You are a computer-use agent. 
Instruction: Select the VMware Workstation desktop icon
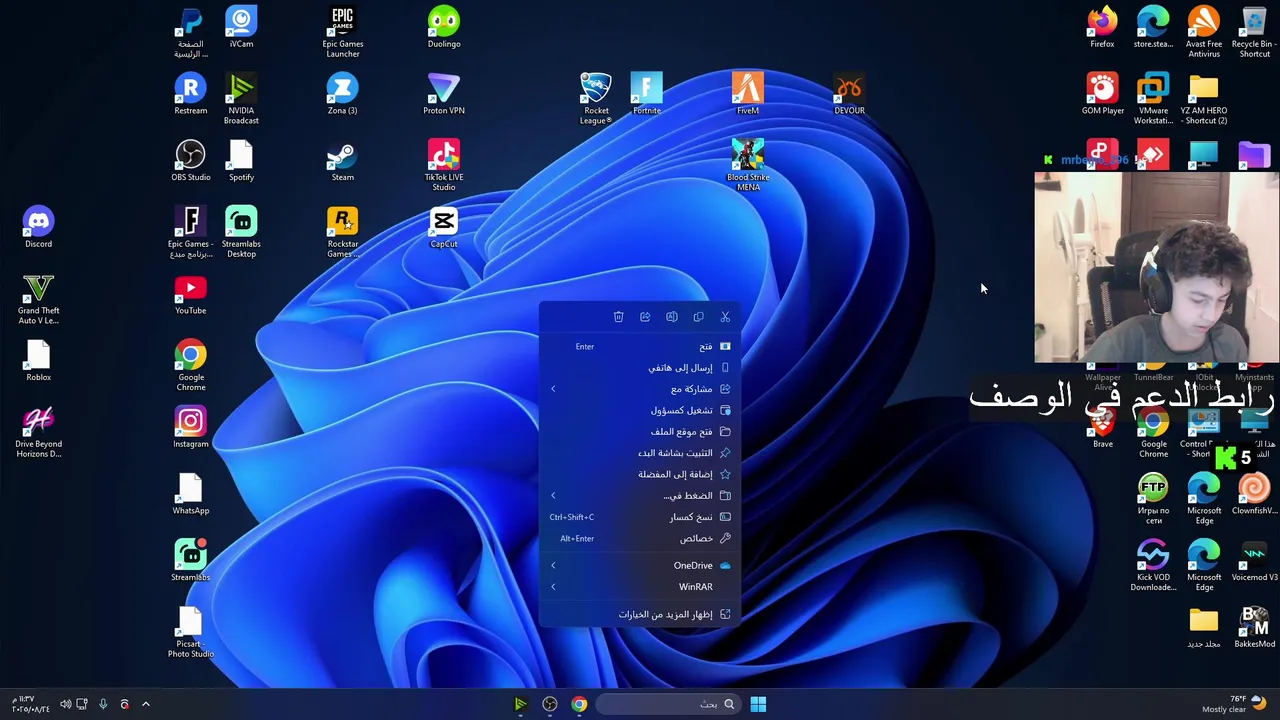pos(1153,99)
